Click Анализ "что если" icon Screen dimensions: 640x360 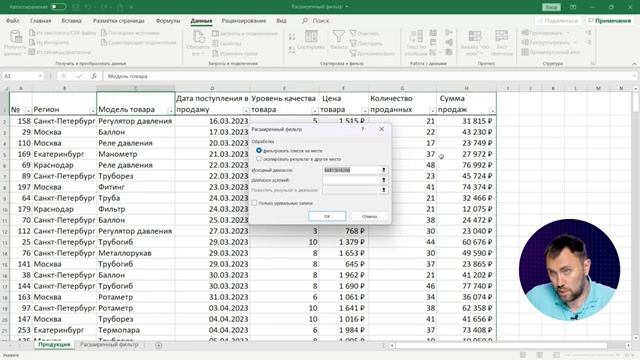click(474, 36)
